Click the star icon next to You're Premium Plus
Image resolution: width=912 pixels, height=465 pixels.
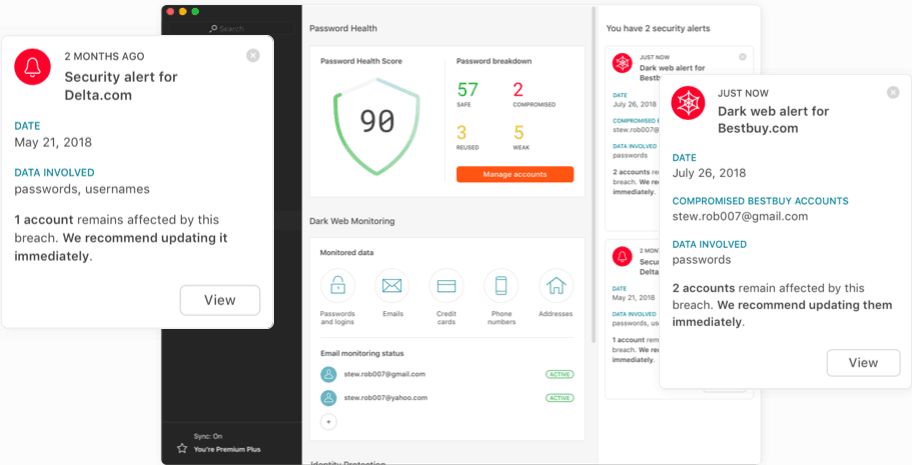pos(182,449)
